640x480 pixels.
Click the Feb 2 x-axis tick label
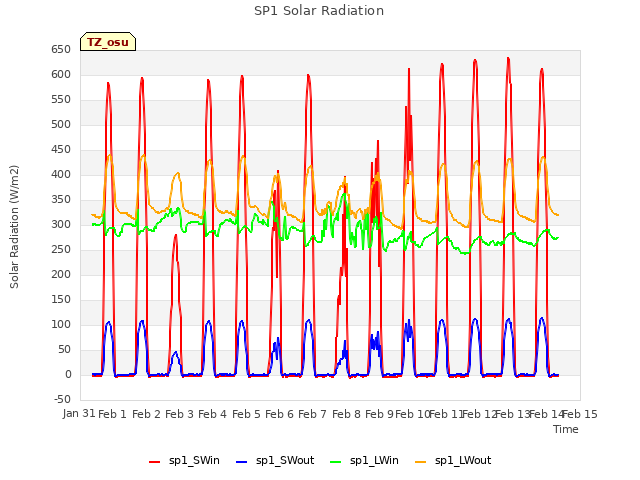[147, 414]
